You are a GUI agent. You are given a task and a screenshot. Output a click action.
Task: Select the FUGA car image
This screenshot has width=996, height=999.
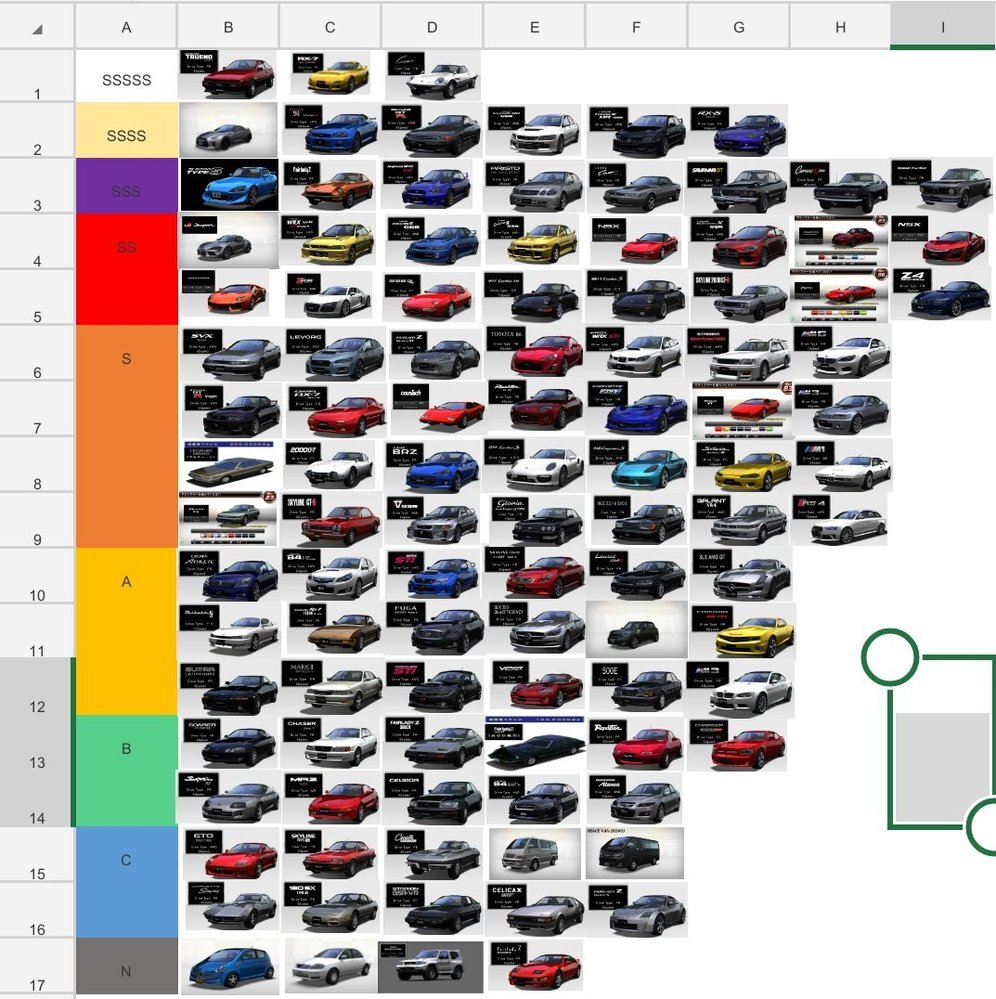(x=435, y=629)
